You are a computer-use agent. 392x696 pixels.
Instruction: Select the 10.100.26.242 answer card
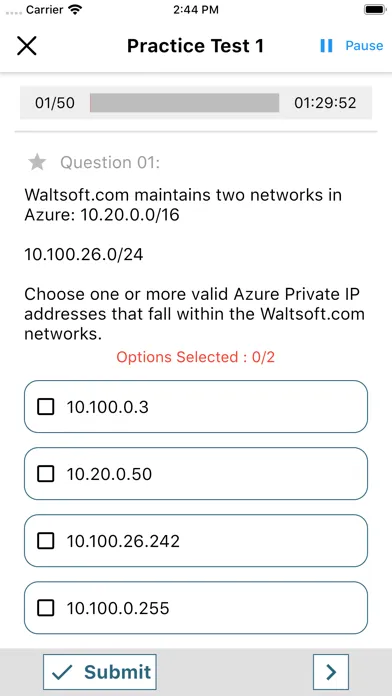(196, 541)
